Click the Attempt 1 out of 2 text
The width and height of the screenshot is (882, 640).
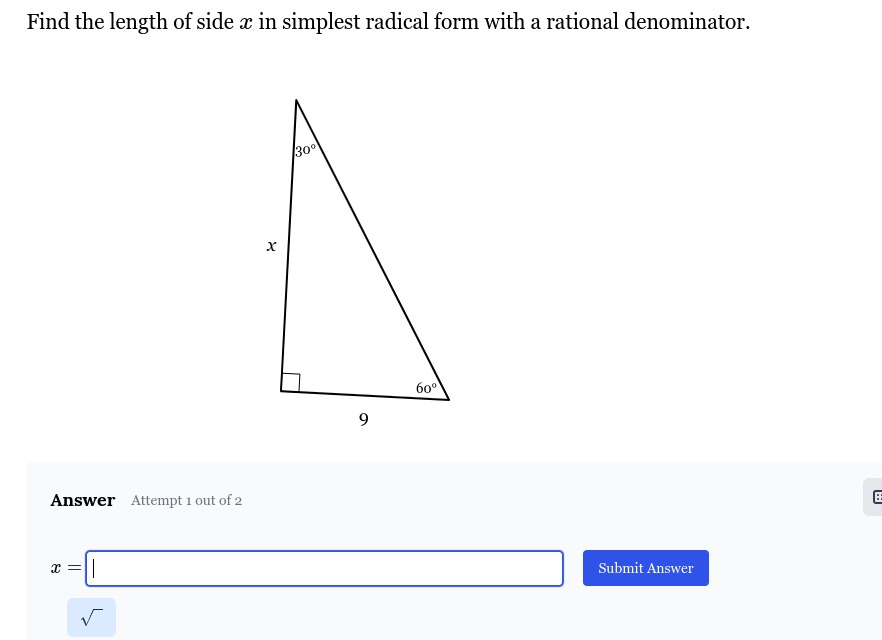click(x=186, y=501)
